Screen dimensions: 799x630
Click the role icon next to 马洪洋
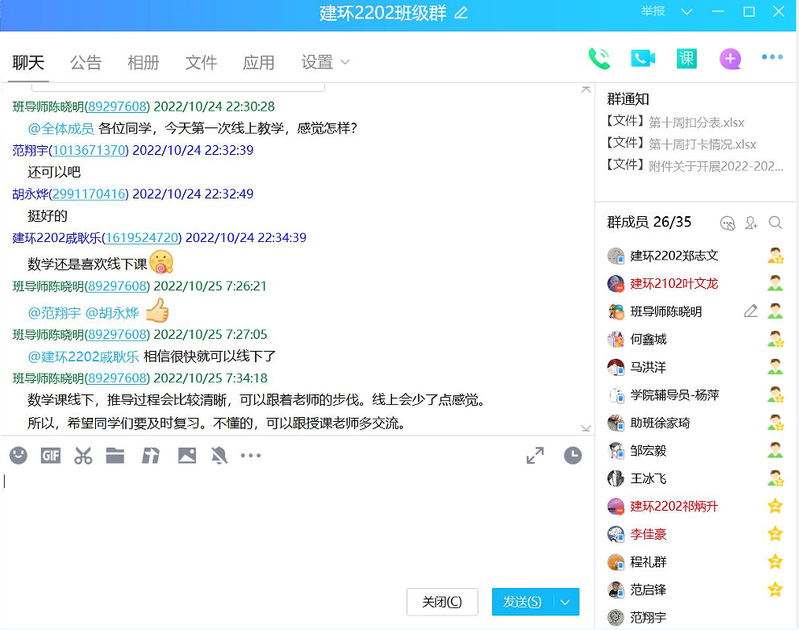(x=775, y=366)
